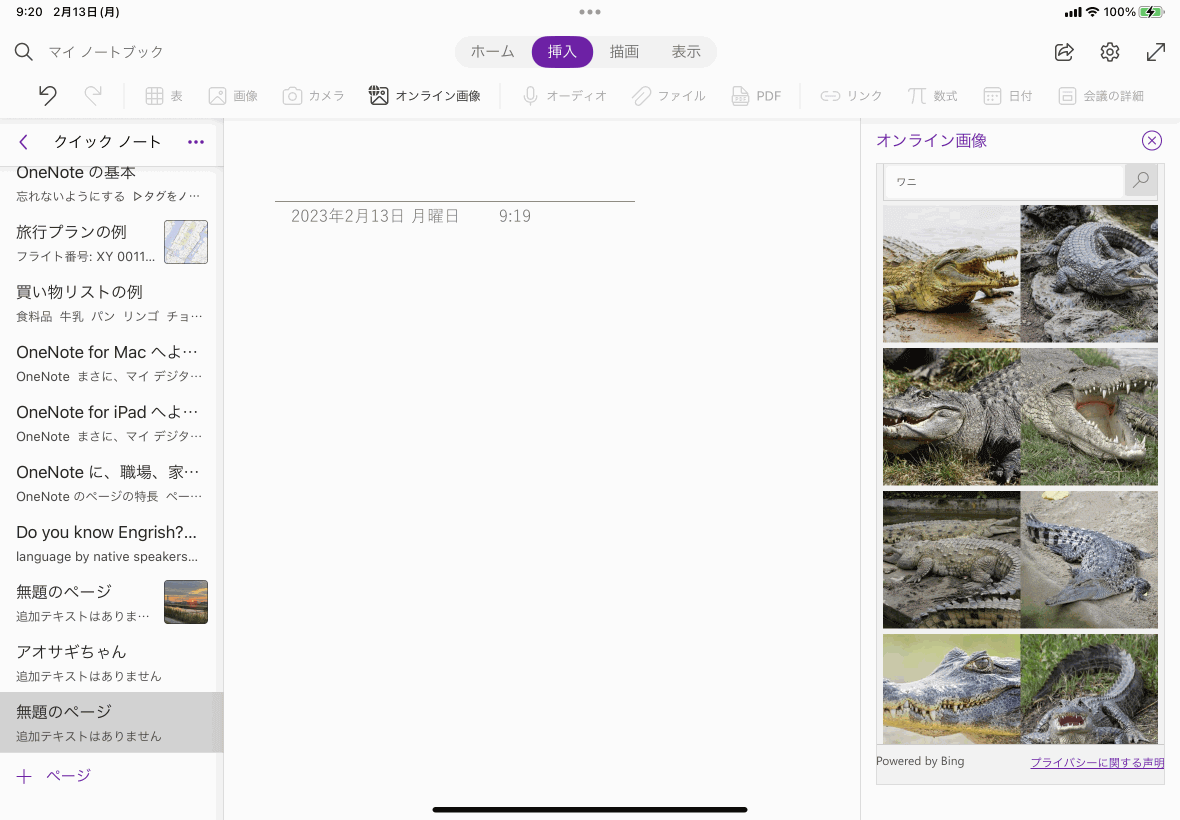Close the オンライン画像 panel
1180x820 pixels.
click(1151, 140)
